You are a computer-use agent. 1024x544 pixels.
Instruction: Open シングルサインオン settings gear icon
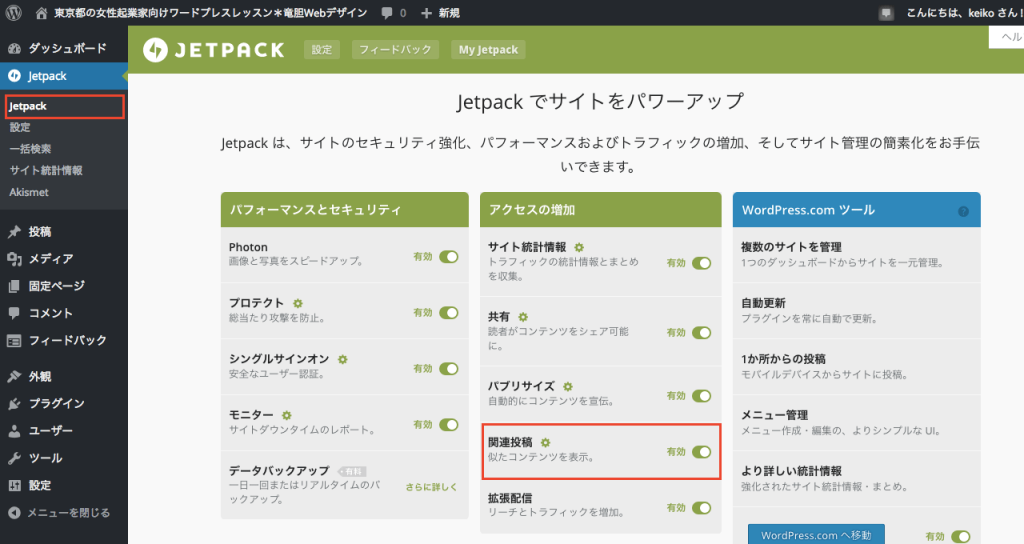tap(342, 359)
